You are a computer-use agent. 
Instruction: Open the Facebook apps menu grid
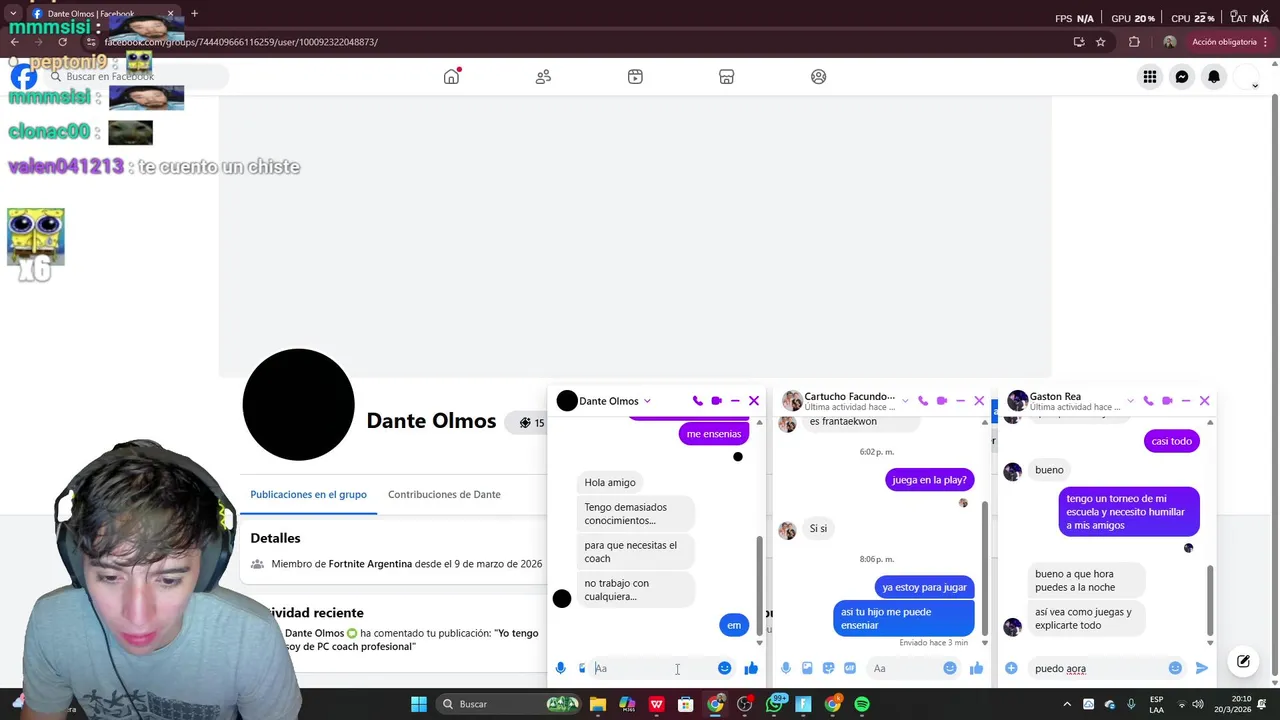click(1150, 77)
